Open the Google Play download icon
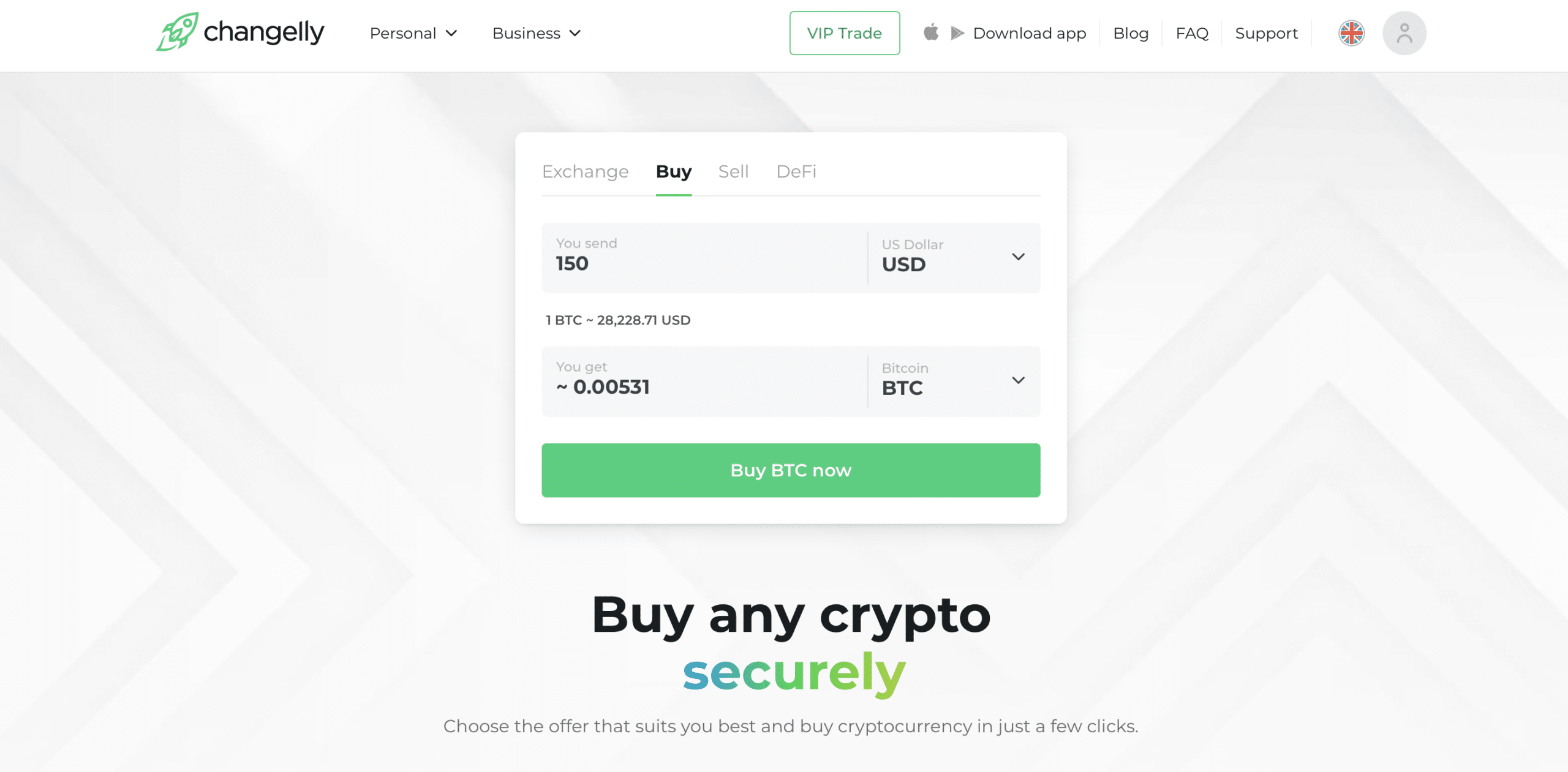The image size is (1568, 772). pos(957,32)
